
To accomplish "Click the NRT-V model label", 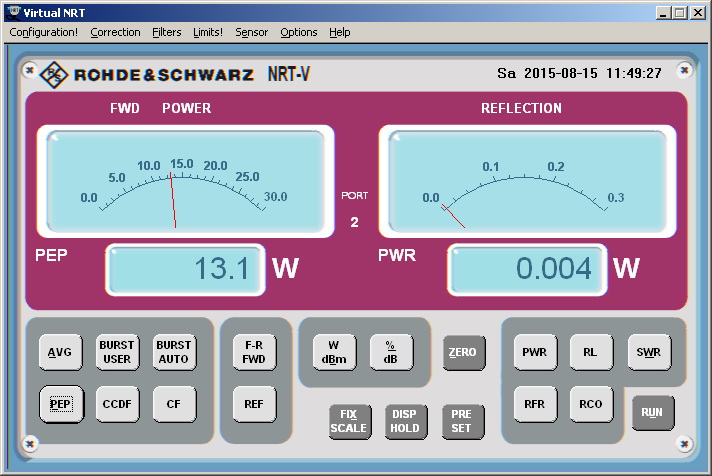I will 289,74.
